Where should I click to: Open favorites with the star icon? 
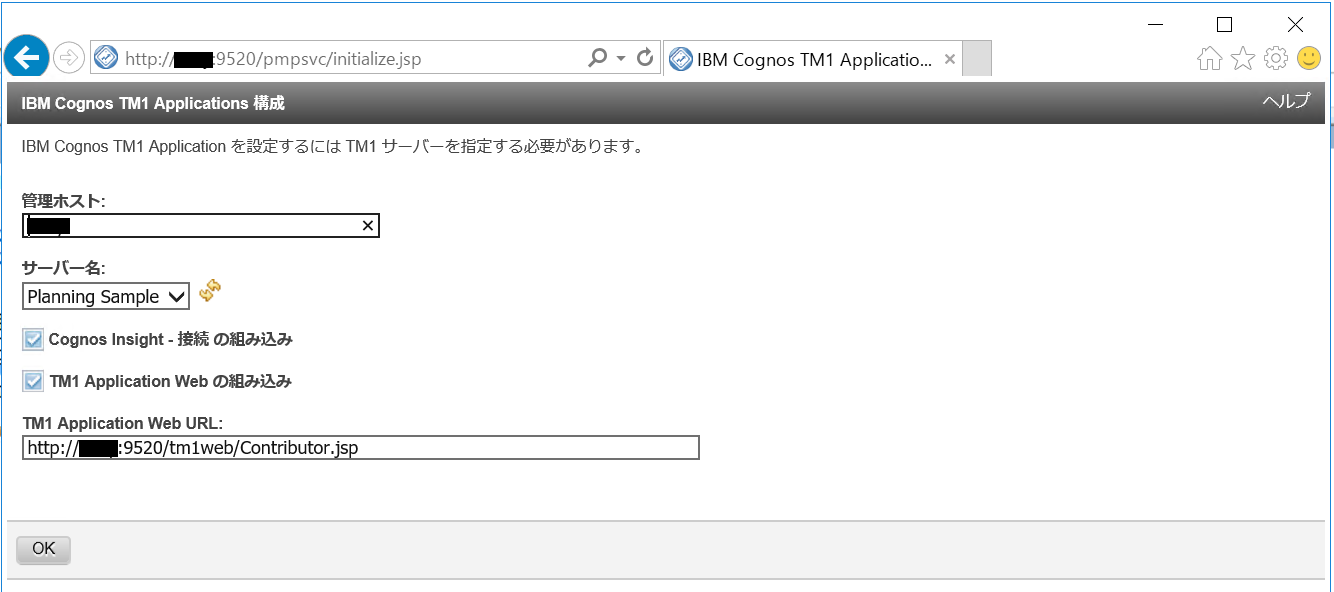coord(1243,59)
